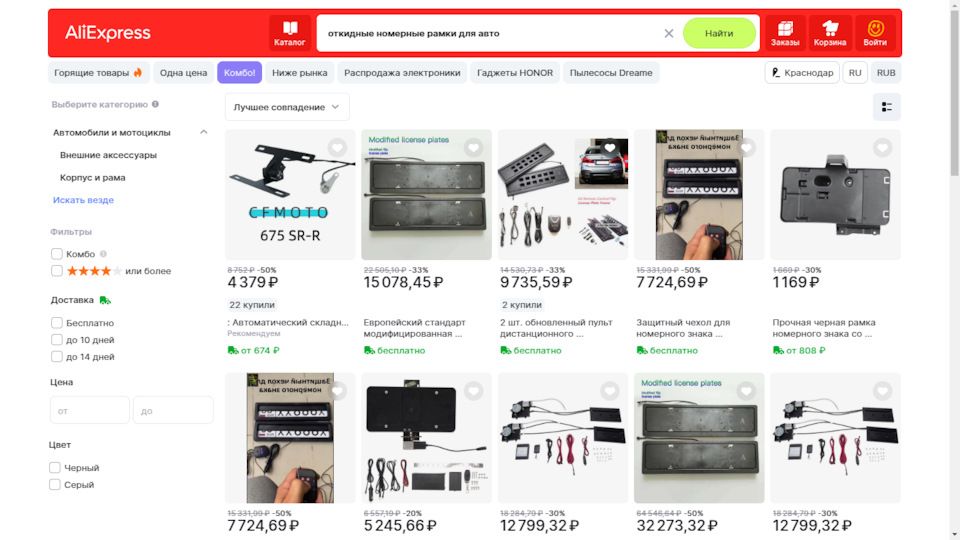The height and width of the screenshot is (540, 960).
Task: Open the Корзина shopping cart
Action: tap(830, 33)
